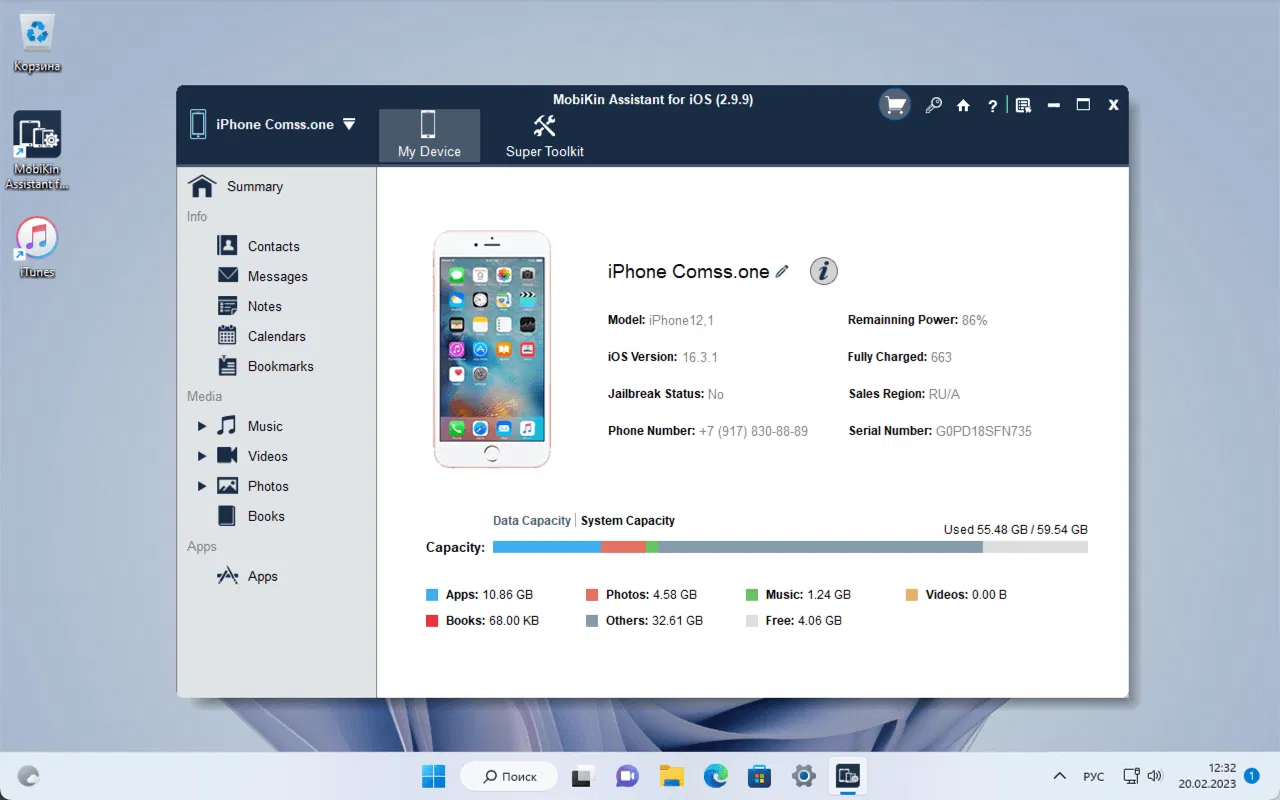1280x800 pixels.
Task: Open the help question mark icon
Action: tap(992, 105)
